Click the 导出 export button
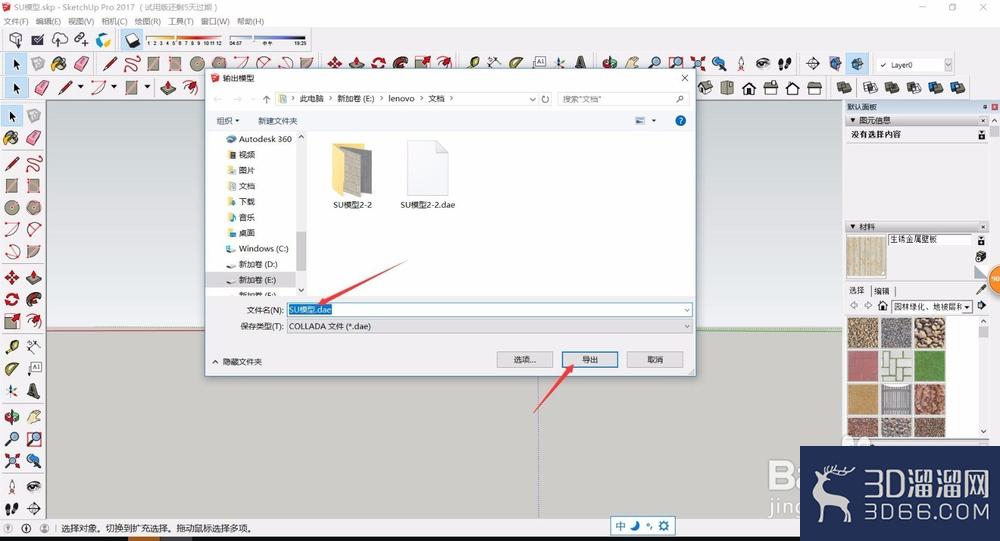1000x541 pixels. tap(589, 359)
